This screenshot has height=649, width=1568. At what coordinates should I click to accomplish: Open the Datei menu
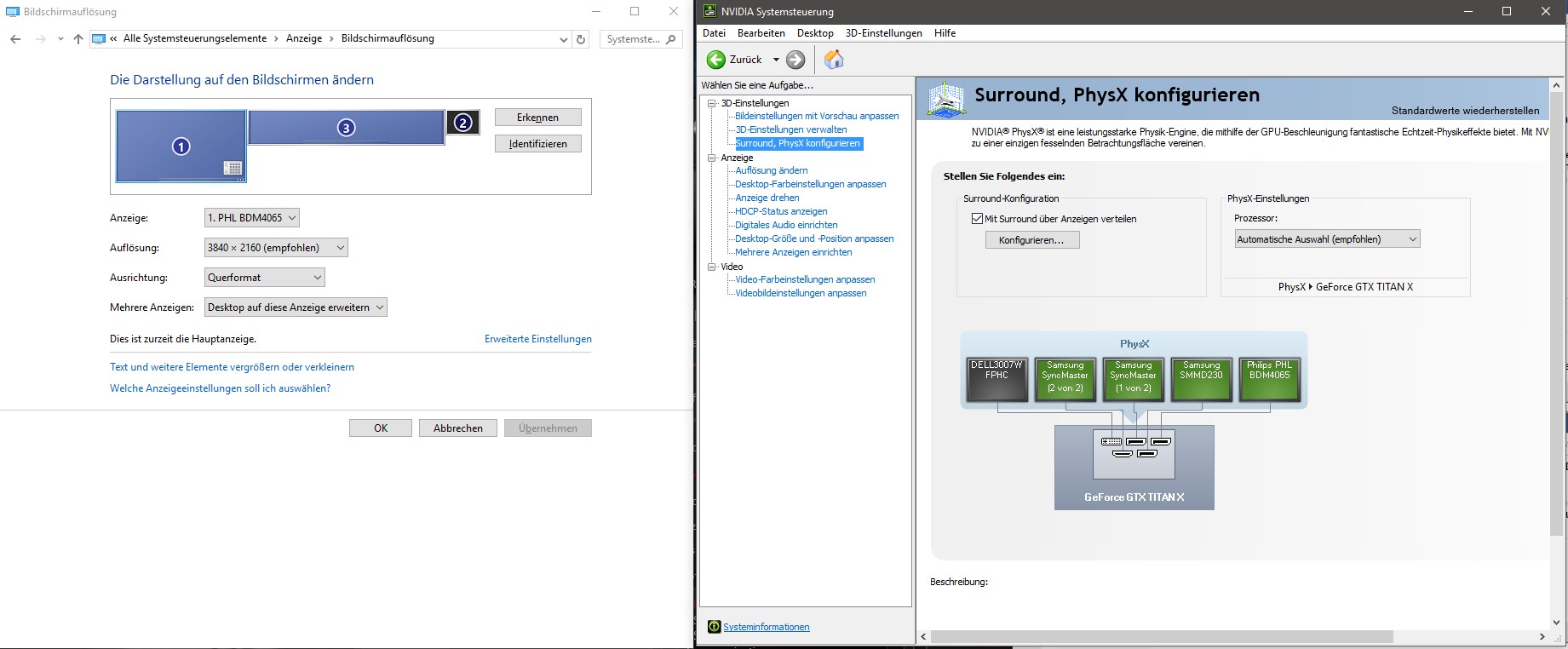coord(714,33)
